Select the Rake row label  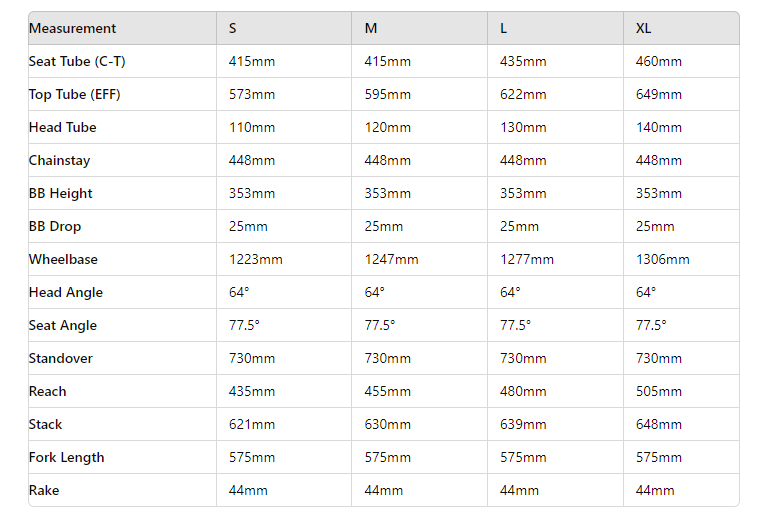tap(45, 490)
